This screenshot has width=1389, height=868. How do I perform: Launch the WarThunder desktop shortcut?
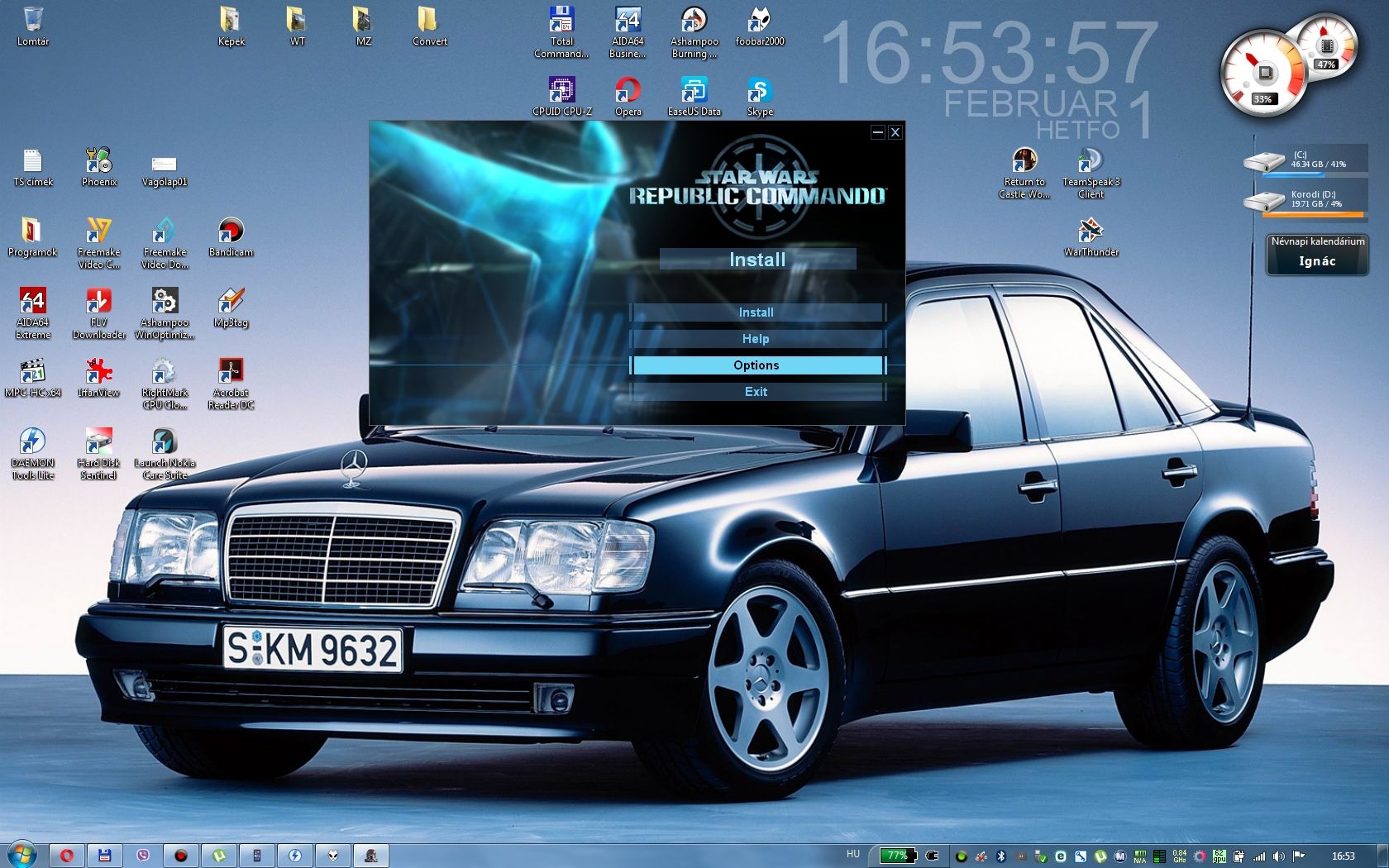[x=1091, y=237]
